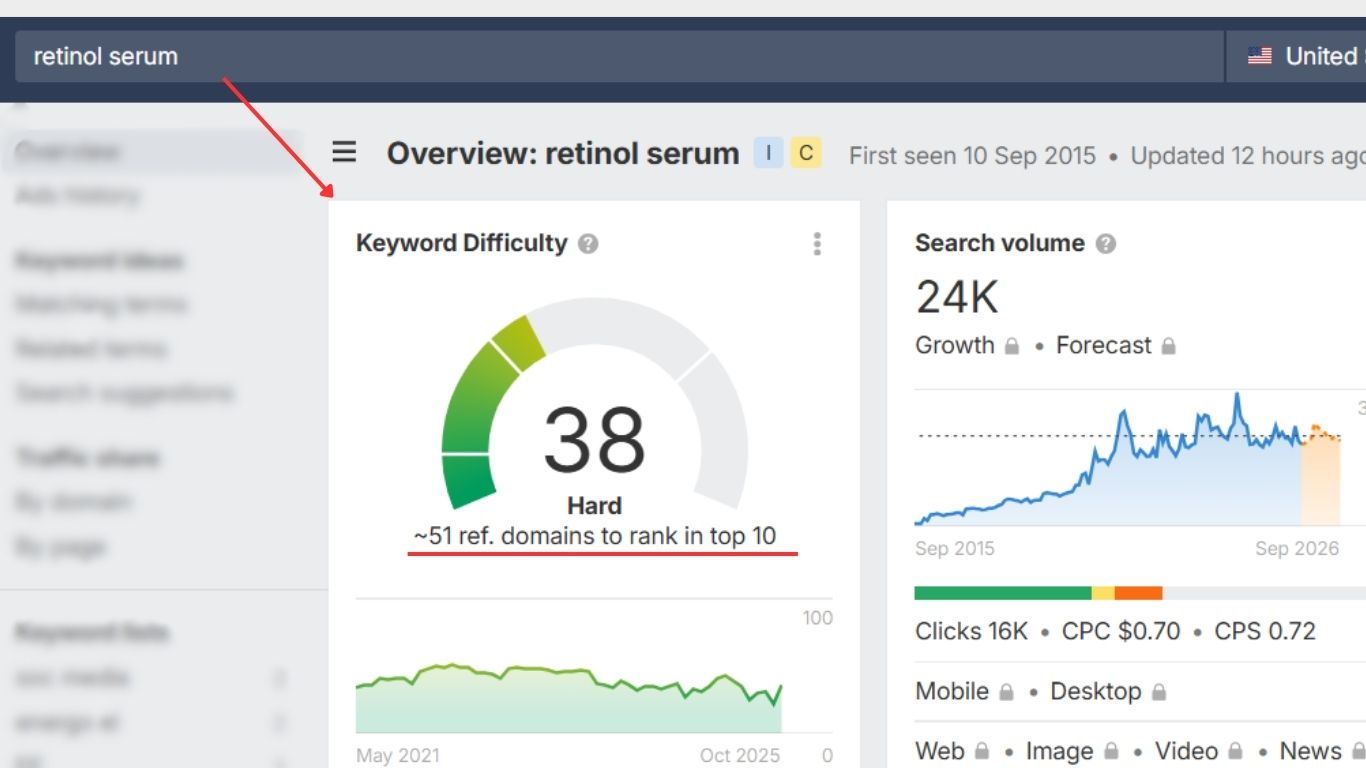Click the lock icon next to Forecast
This screenshot has width=1366, height=768.
(1169, 347)
